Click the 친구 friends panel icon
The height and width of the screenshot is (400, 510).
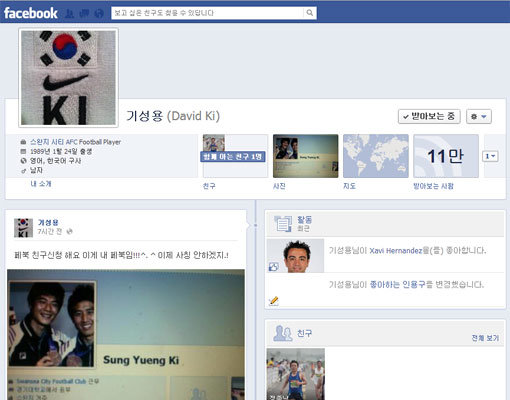click(283, 333)
